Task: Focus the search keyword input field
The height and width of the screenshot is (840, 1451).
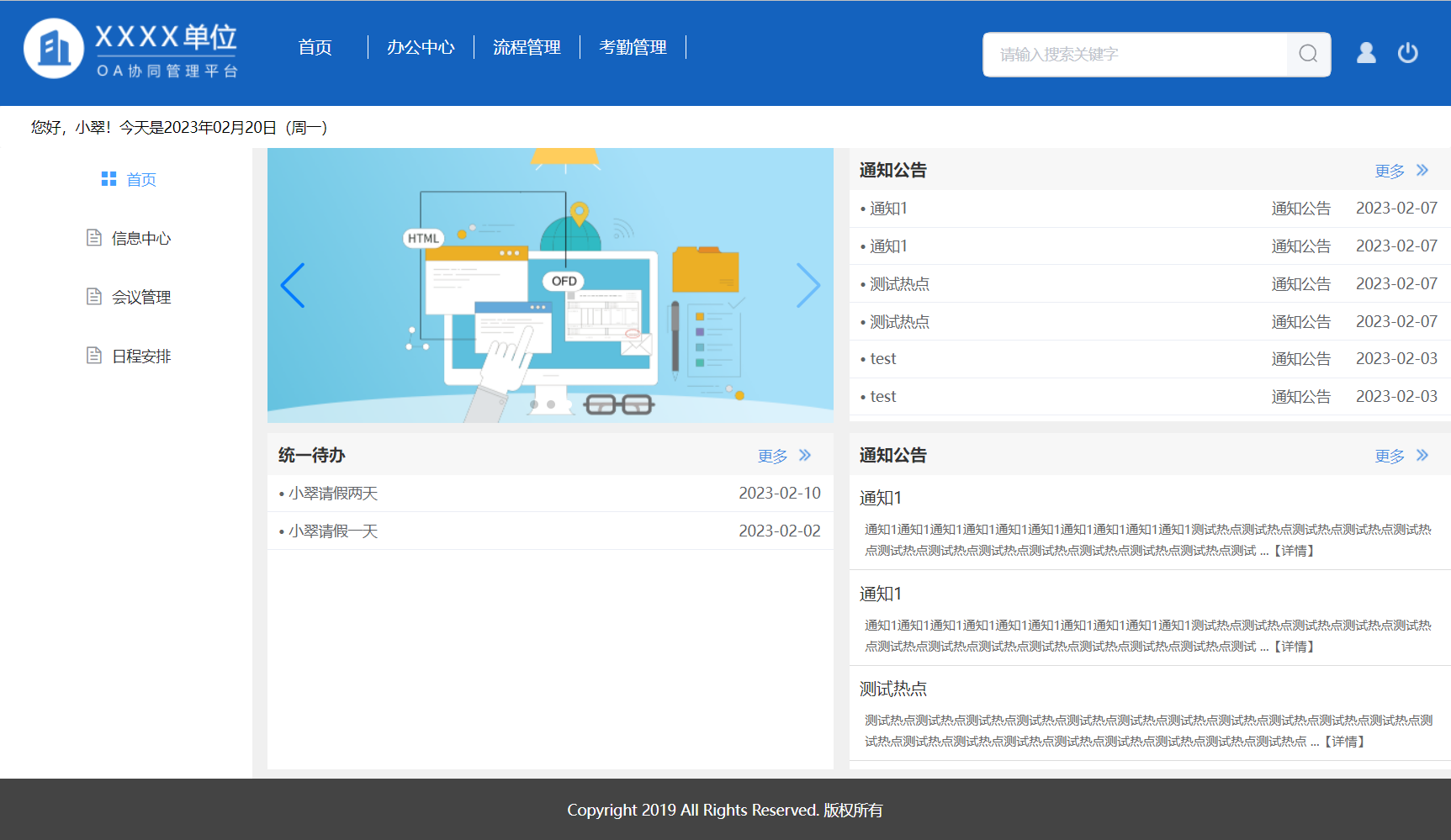Action: 1136,55
